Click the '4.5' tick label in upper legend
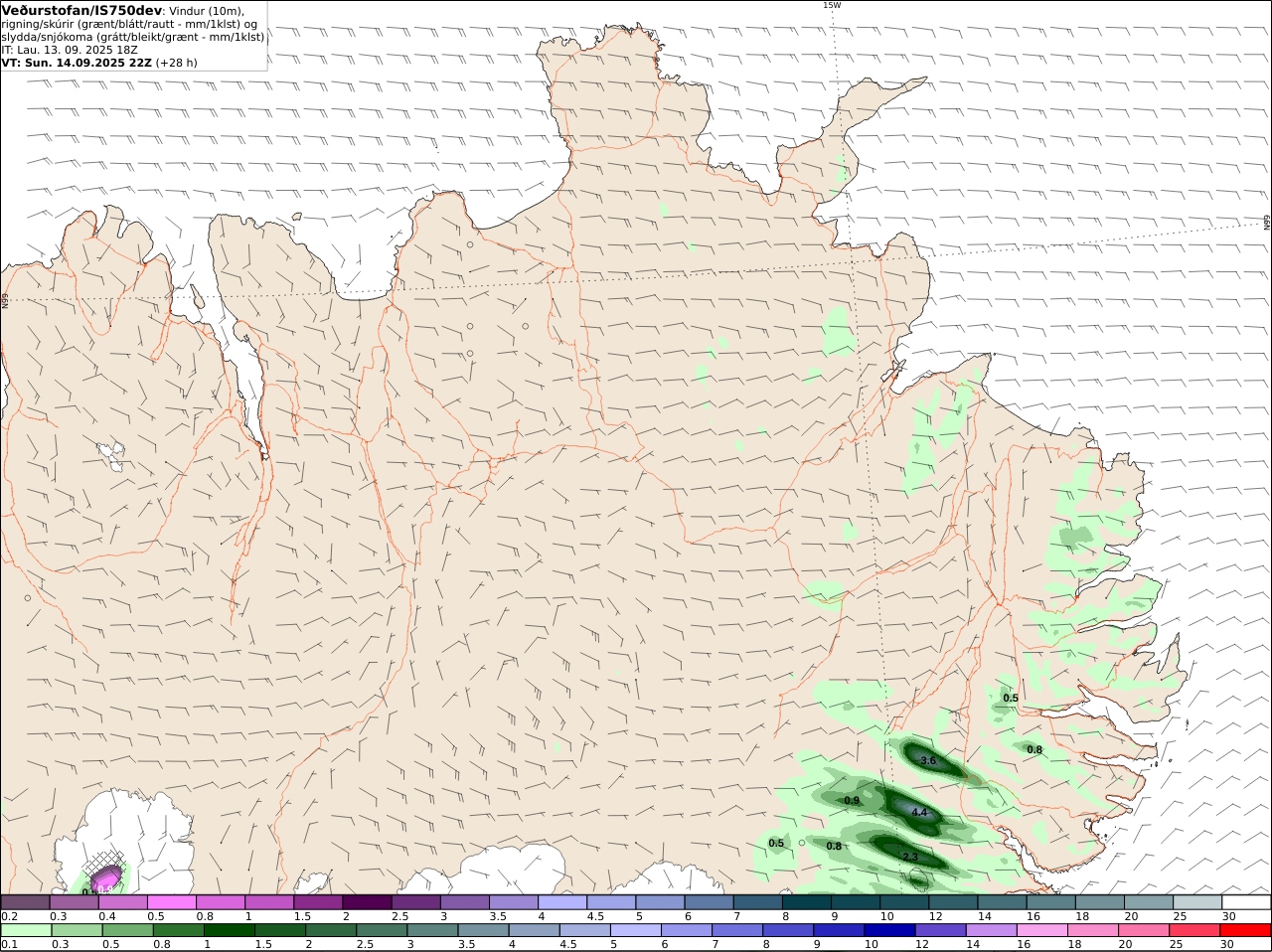Viewport: 1272px width, 952px height. pyautogui.click(x=596, y=915)
